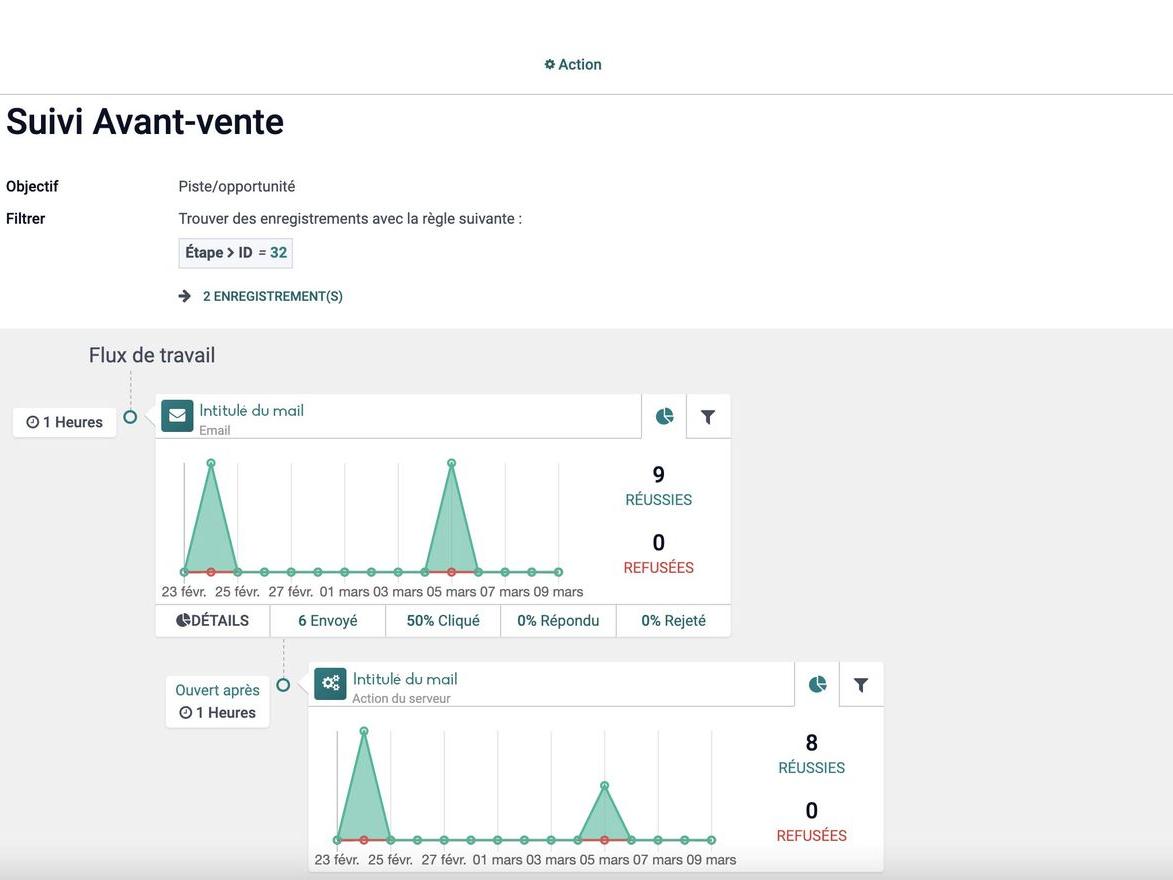This screenshot has height=880, width=1173.
Task: Expand the Étape ID filter rule
Action: coord(235,251)
